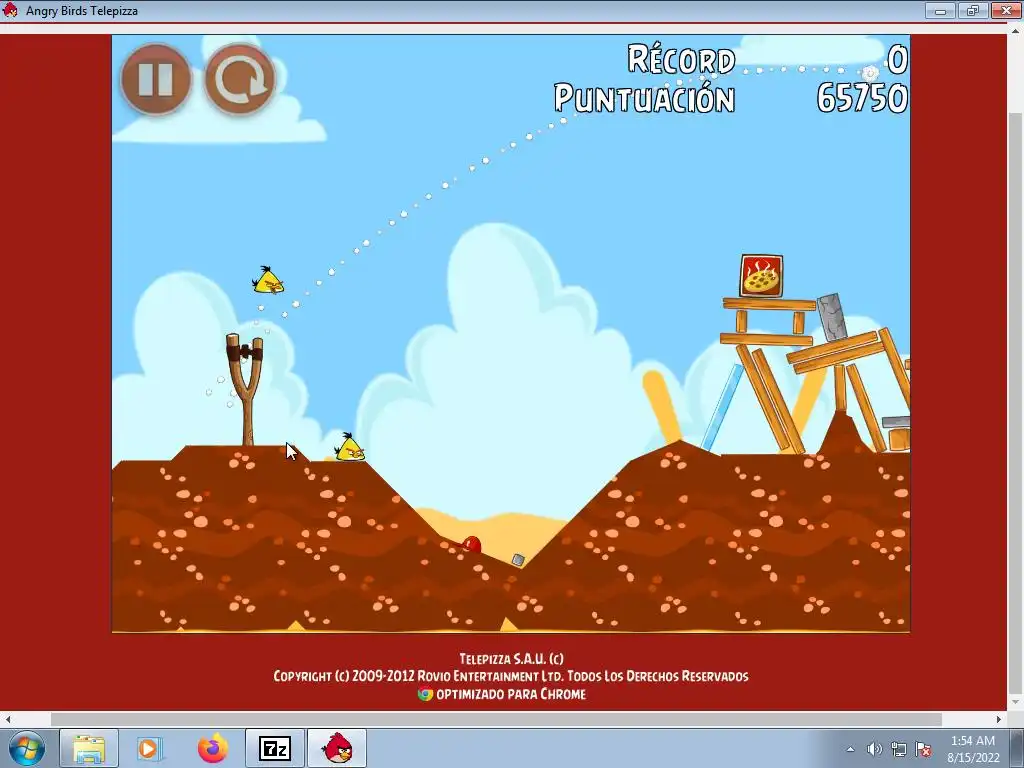Click the Telepizza S.A.U. (c) text
This screenshot has width=1024, height=768.
pyautogui.click(x=511, y=658)
